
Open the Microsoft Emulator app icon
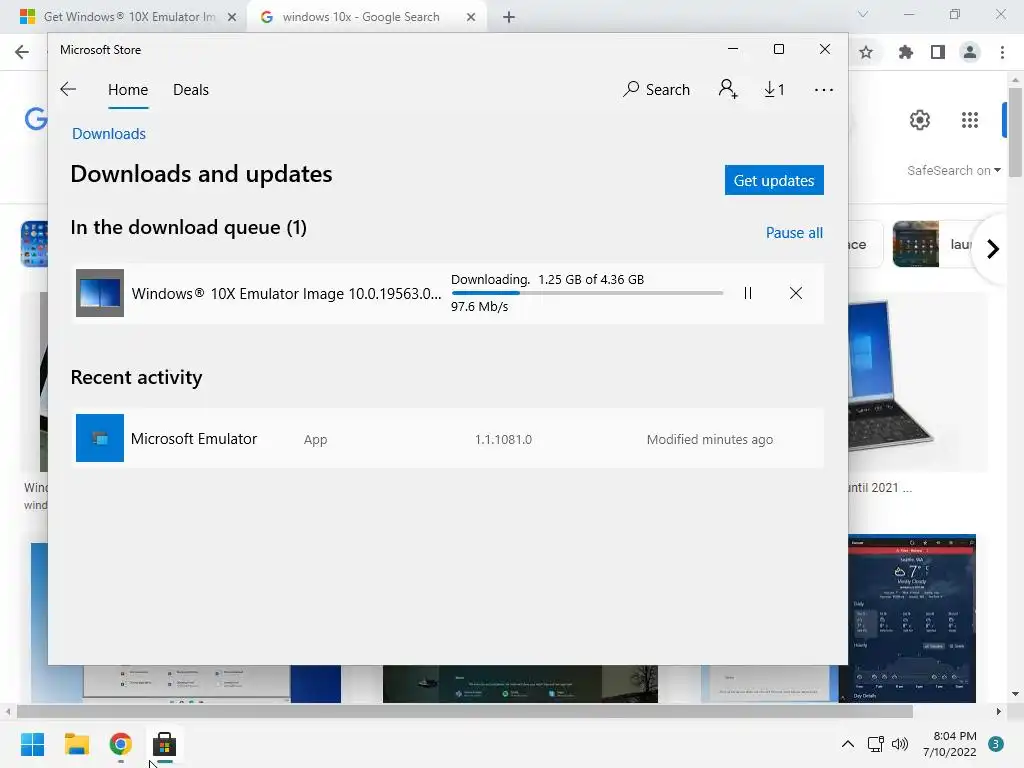coord(100,438)
